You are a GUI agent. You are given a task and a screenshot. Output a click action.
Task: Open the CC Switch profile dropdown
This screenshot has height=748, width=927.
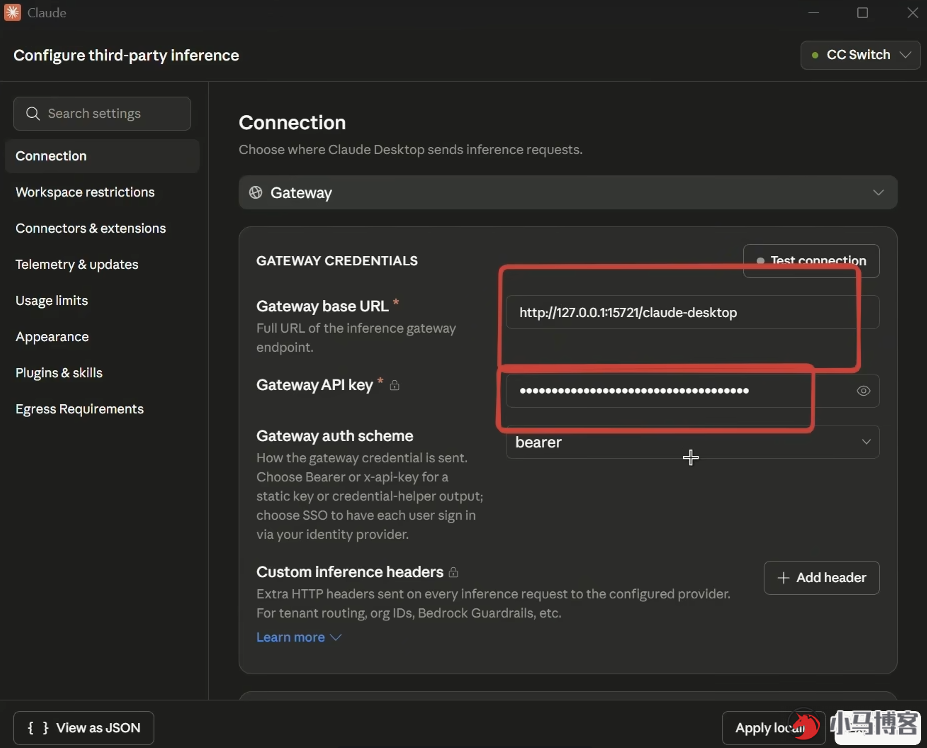860,55
